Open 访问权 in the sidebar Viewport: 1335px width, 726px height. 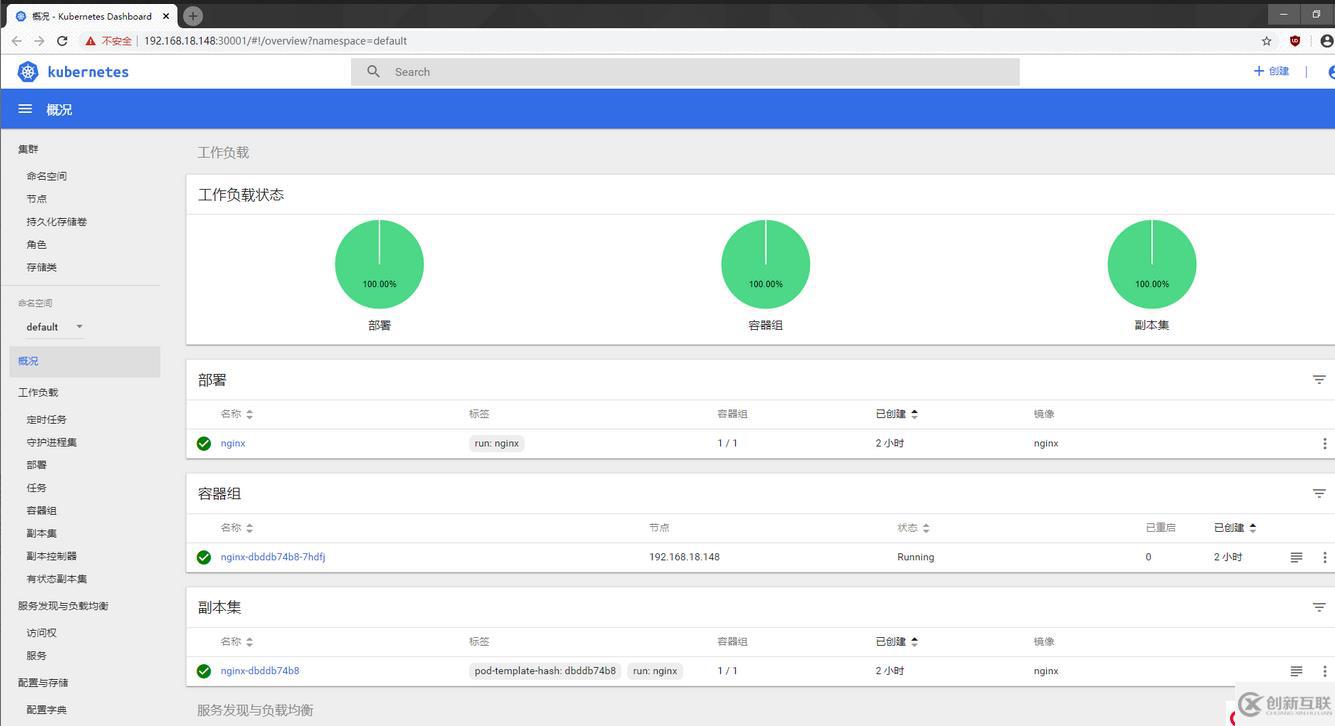point(42,633)
